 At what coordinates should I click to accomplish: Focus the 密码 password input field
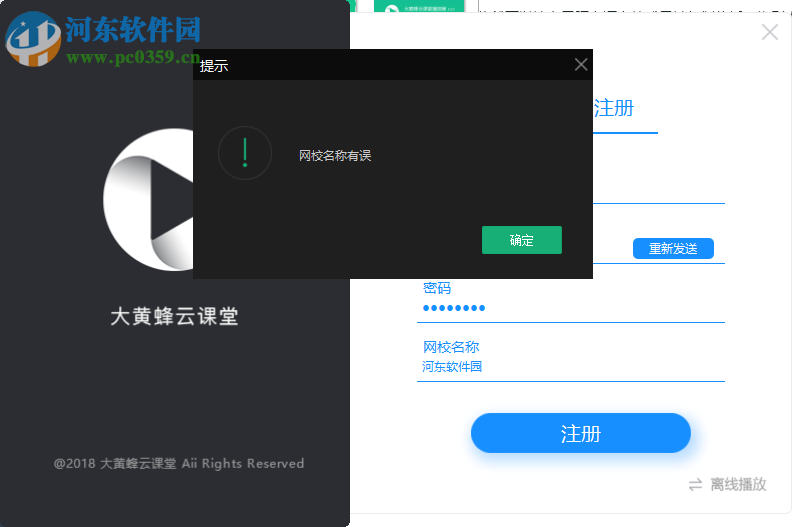click(571, 308)
